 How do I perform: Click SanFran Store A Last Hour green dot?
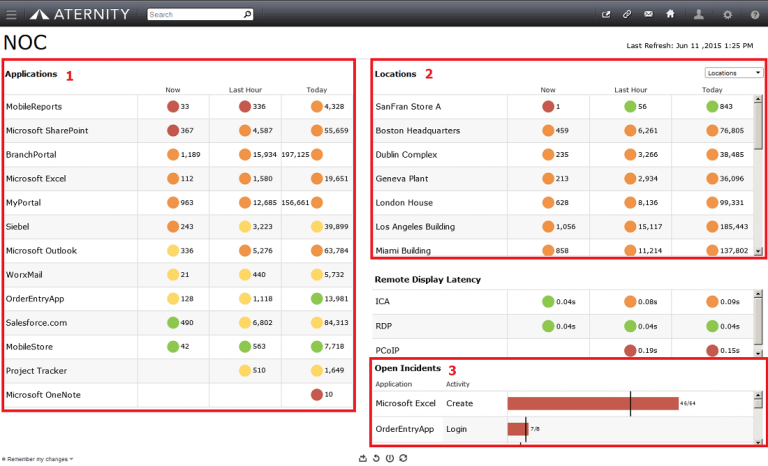(630, 106)
